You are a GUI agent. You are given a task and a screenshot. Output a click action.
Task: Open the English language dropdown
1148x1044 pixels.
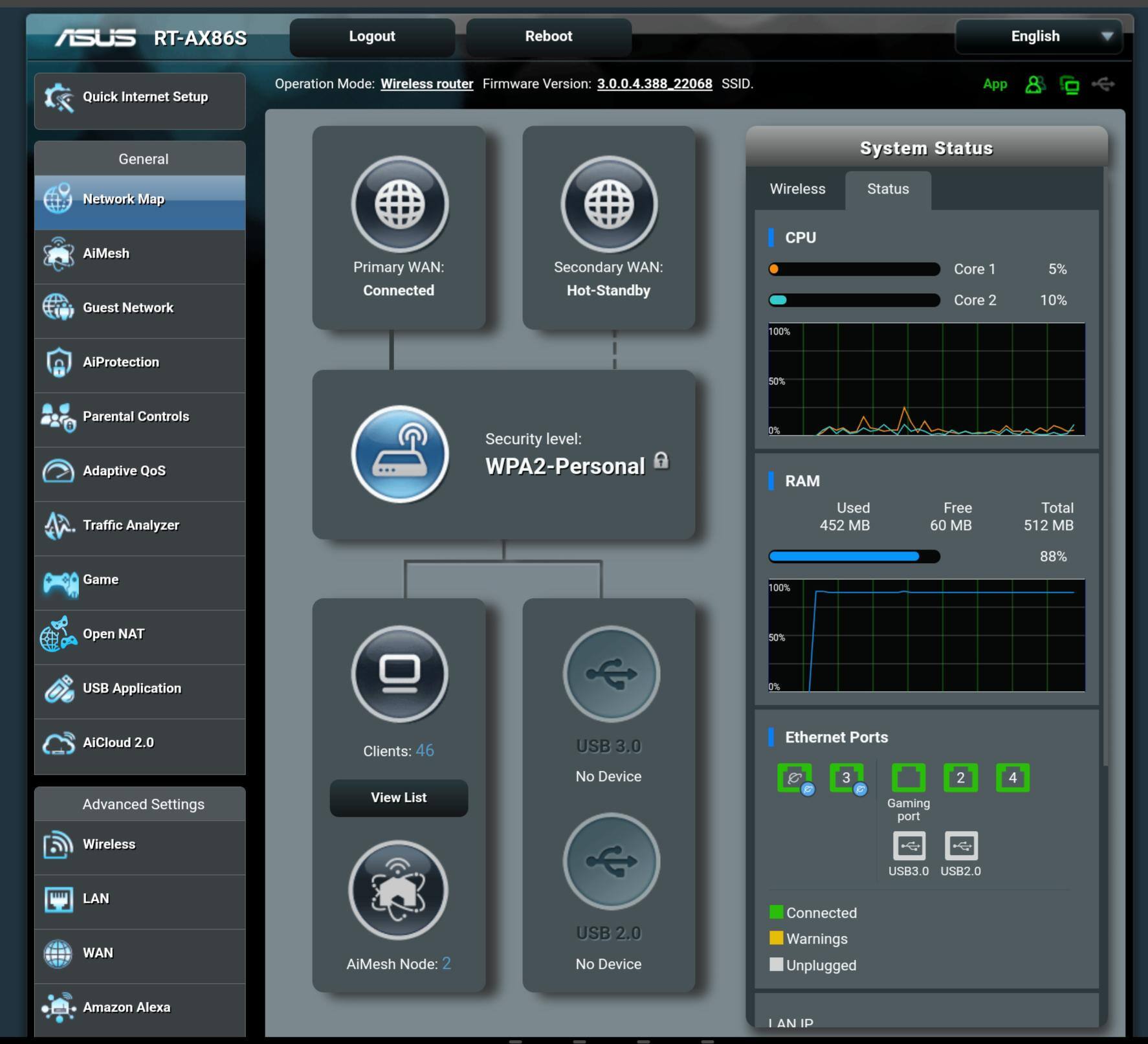1038,36
